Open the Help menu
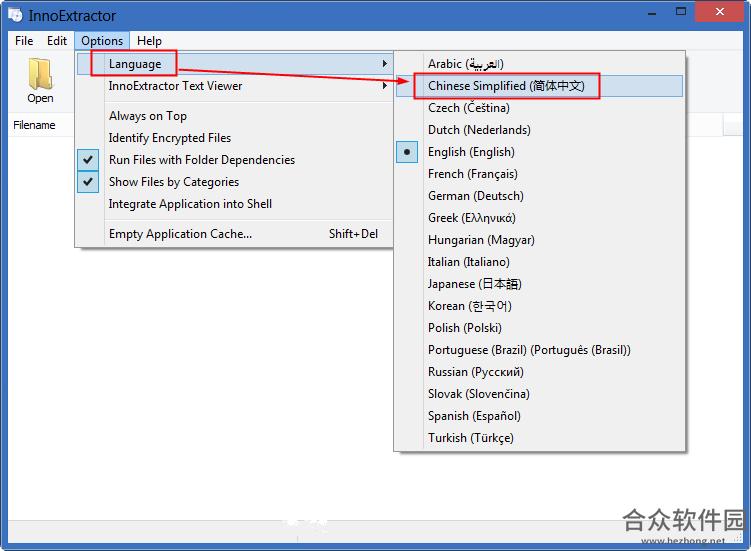This screenshot has height=551, width=751. click(149, 41)
